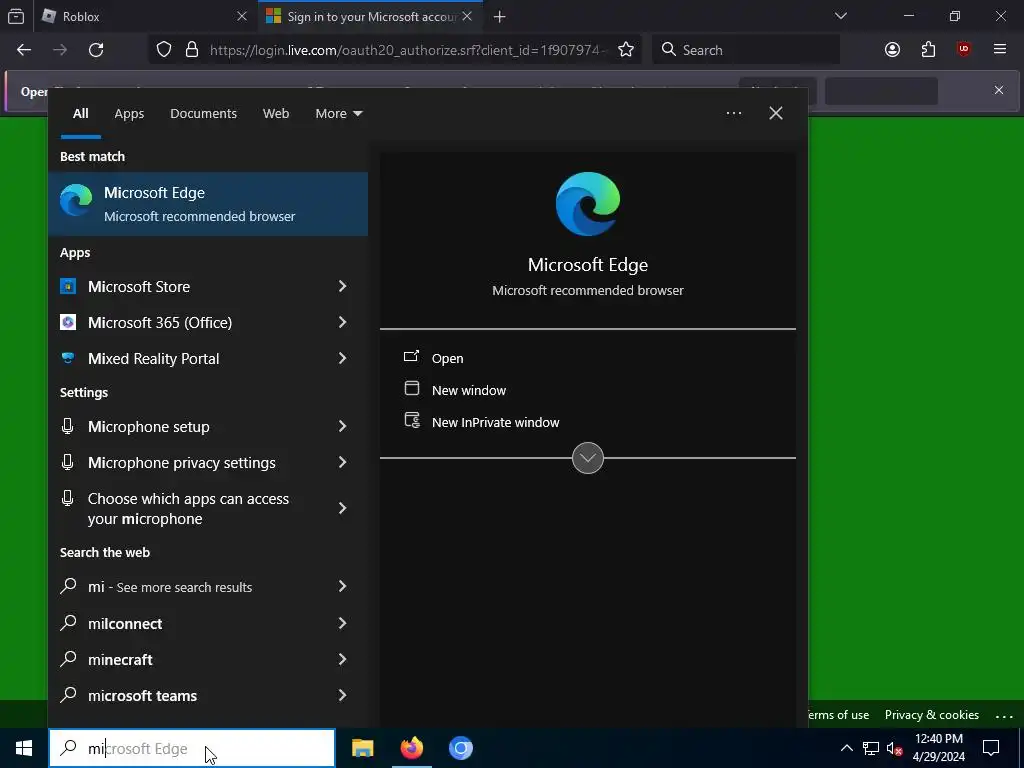The height and width of the screenshot is (768, 1024).
Task: Click the Microsoft Store app icon
Action: pos(68,286)
